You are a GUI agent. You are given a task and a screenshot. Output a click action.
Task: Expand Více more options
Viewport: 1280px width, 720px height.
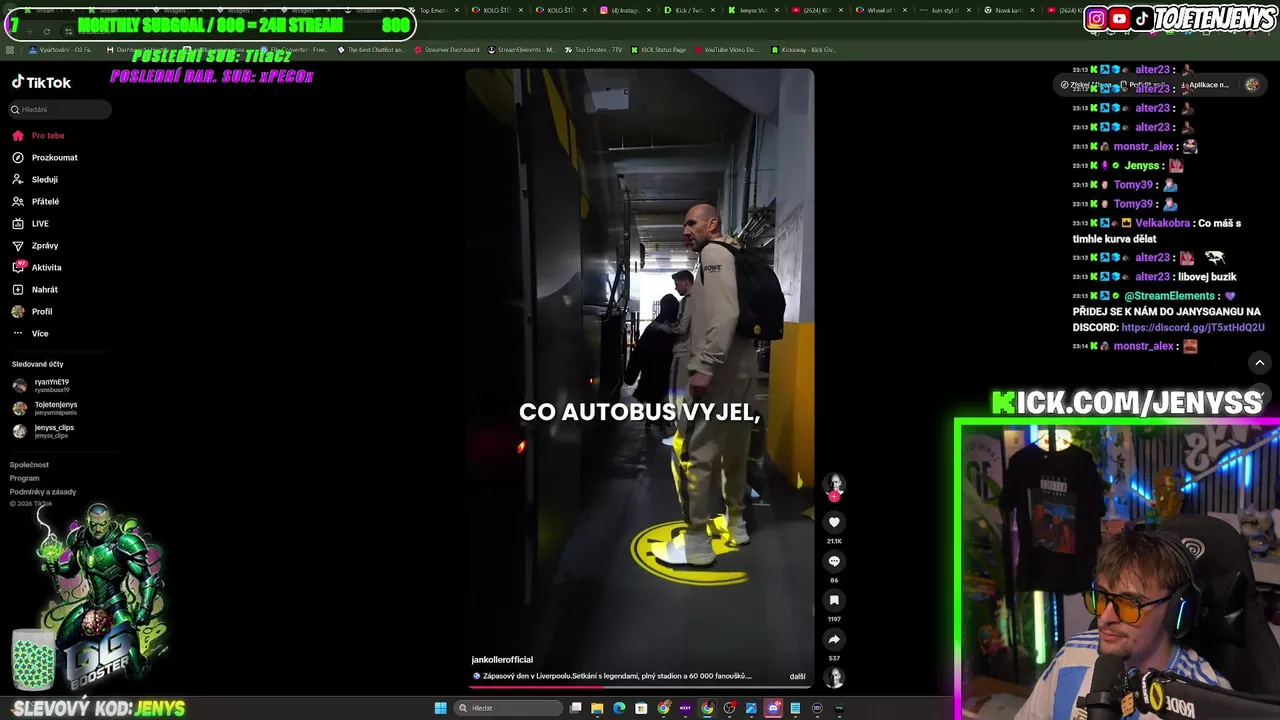click(40, 334)
